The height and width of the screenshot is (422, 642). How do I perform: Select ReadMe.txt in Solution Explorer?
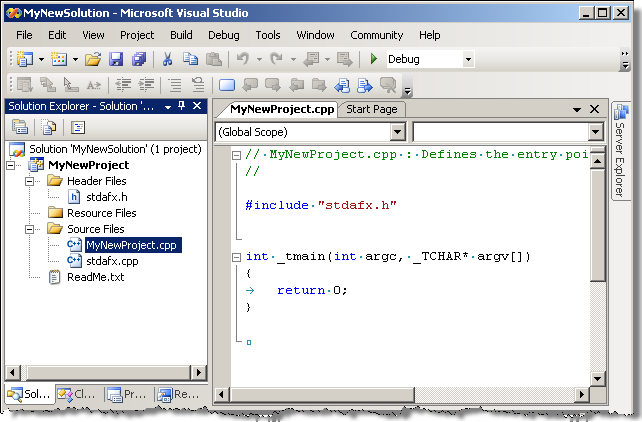(95, 277)
